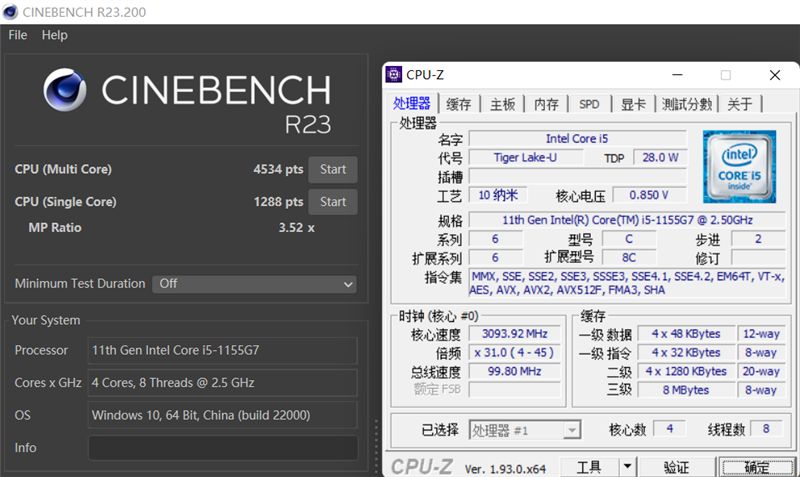Minimize the CPU-Z window
The height and width of the screenshot is (477, 800).
[x=677, y=75]
